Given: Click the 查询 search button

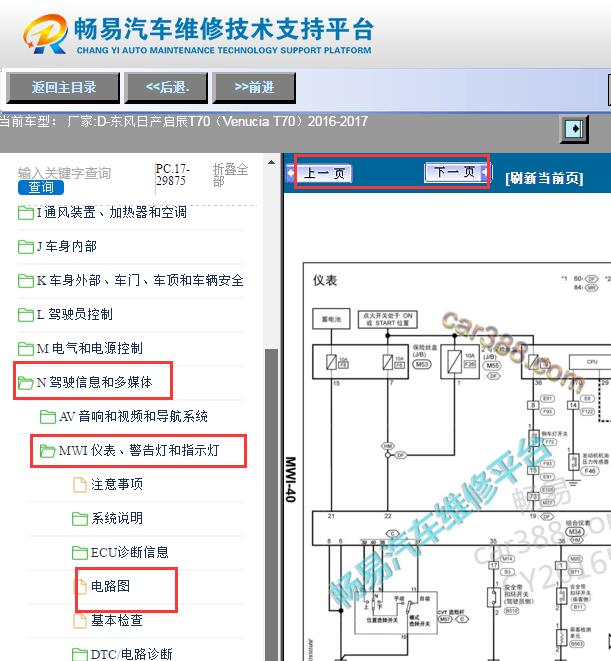Looking at the screenshot, I should tap(41, 187).
